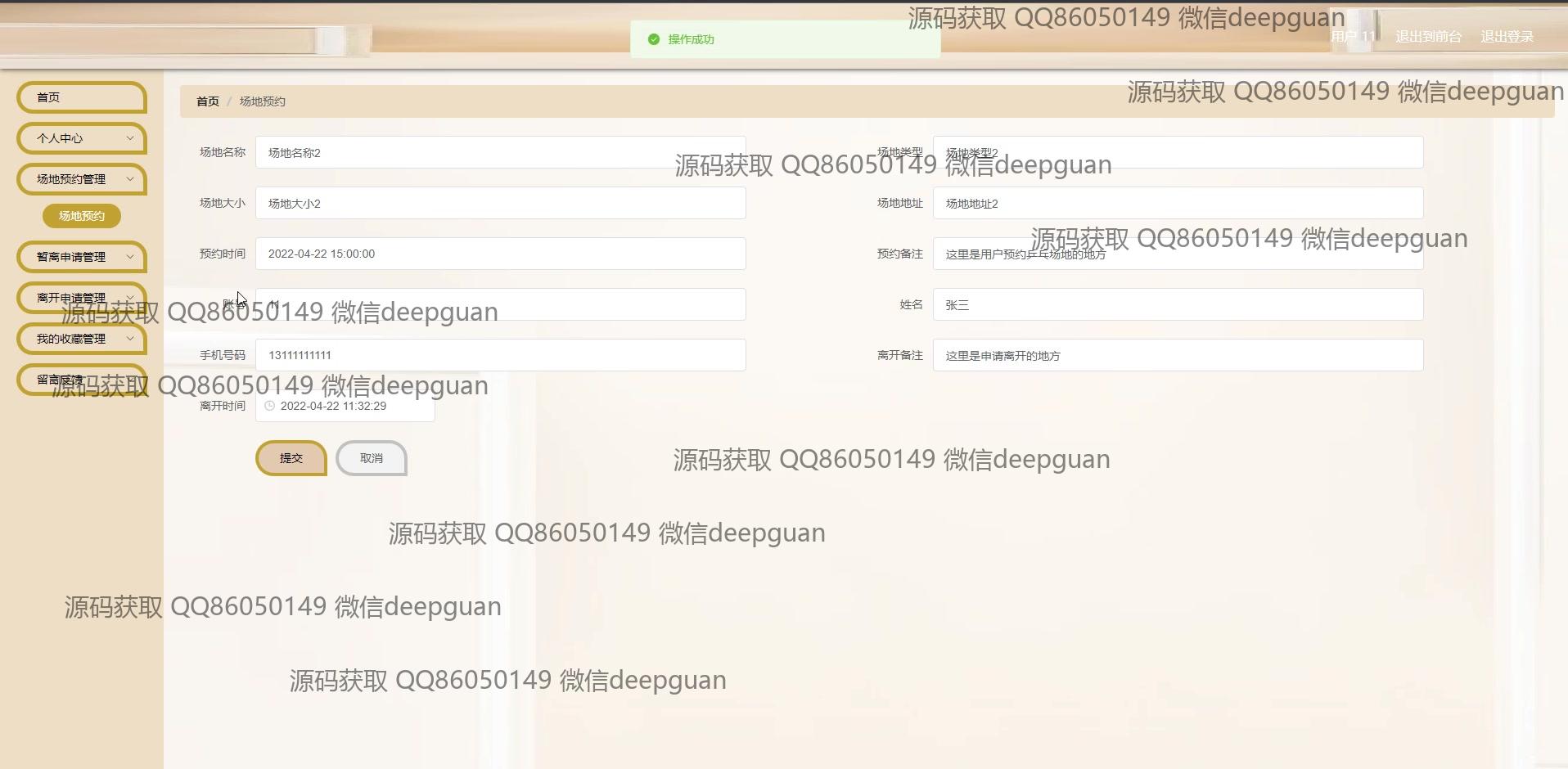Submit the form with 提交
This screenshot has width=1568, height=769.
[291, 458]
